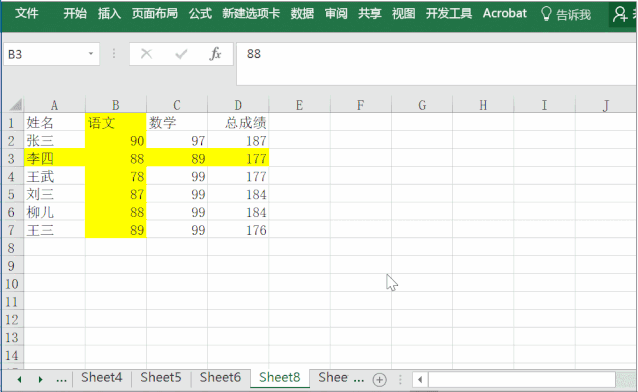This screenshot has width=638, height=392.
Task: Select column A header
Action: click(55, 105)
